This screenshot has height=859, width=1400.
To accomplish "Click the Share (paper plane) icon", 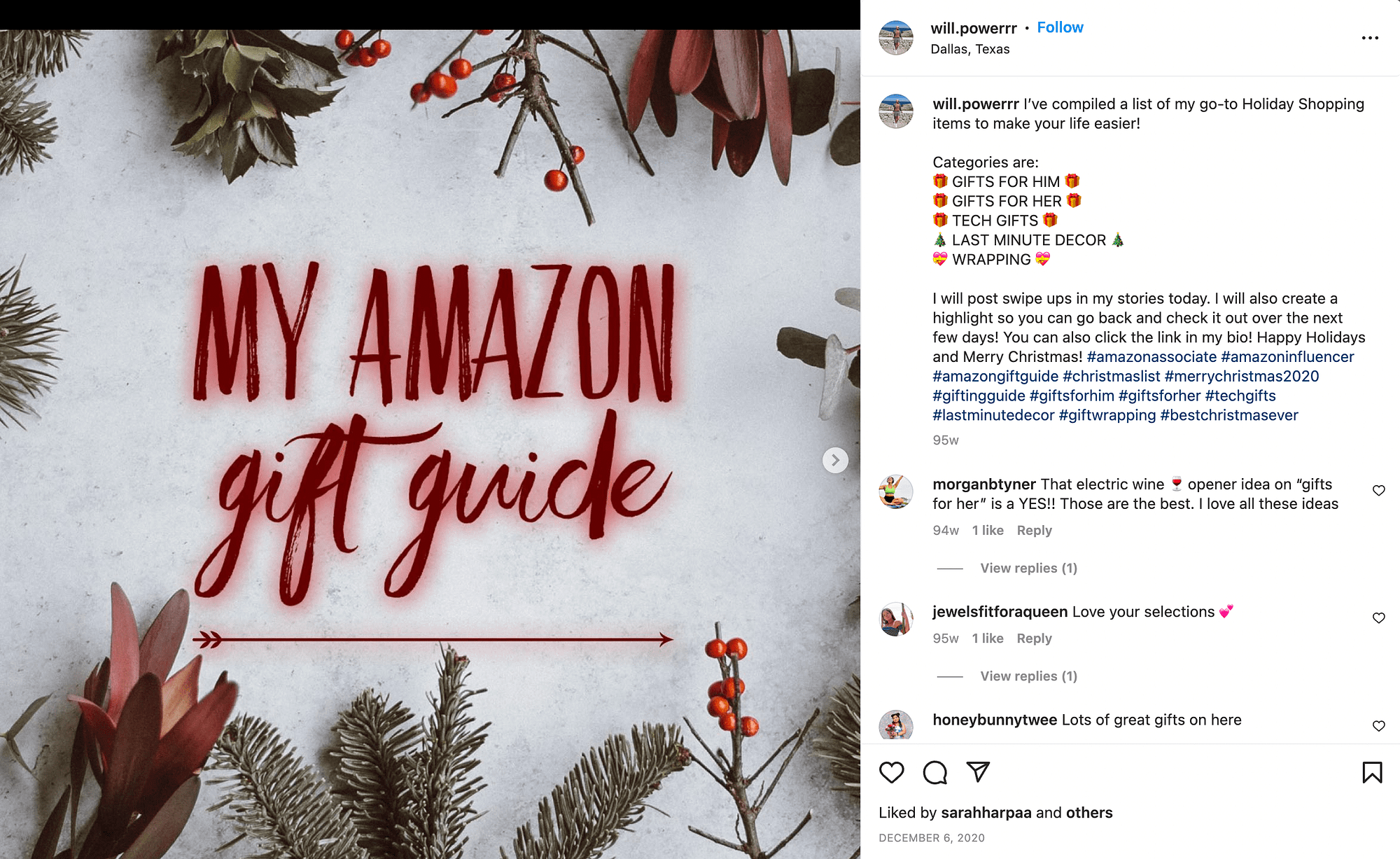I will point(977,771).
